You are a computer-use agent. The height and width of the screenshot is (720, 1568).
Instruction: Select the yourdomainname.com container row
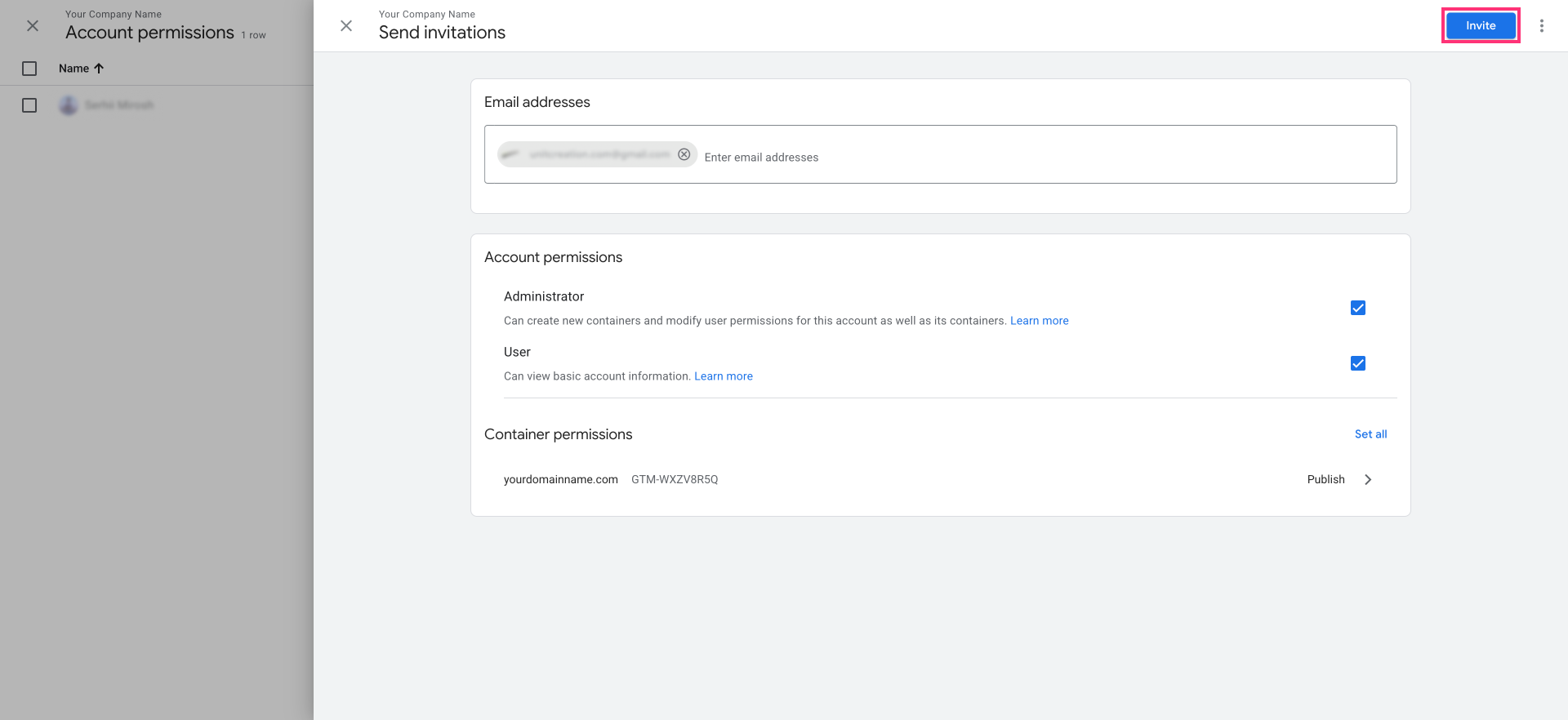coord(561,480)
